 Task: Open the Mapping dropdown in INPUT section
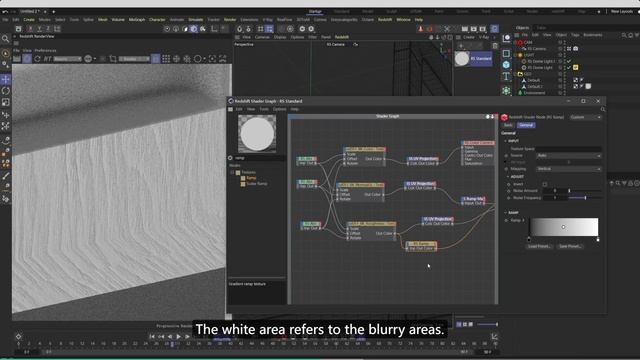(x=569, y=169)
